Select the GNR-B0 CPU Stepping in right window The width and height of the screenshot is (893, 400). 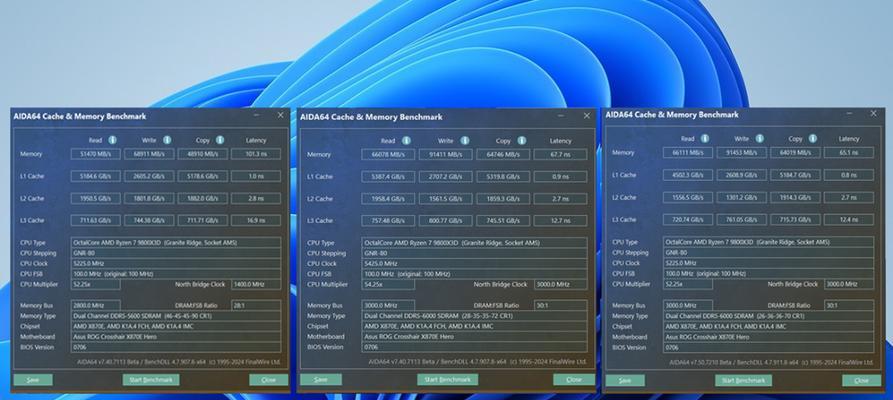[768, 252]
